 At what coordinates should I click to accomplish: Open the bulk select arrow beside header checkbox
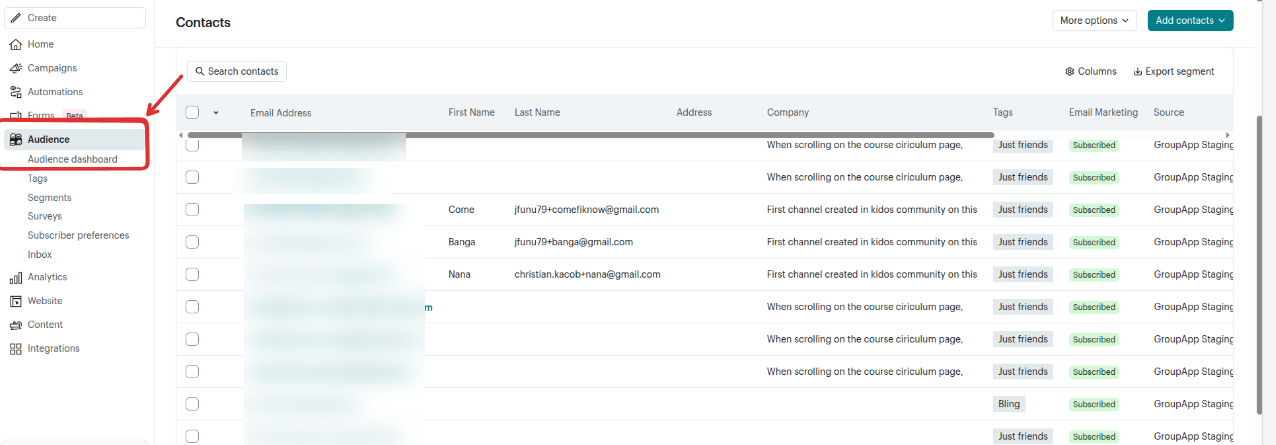[x=216, y=113]
